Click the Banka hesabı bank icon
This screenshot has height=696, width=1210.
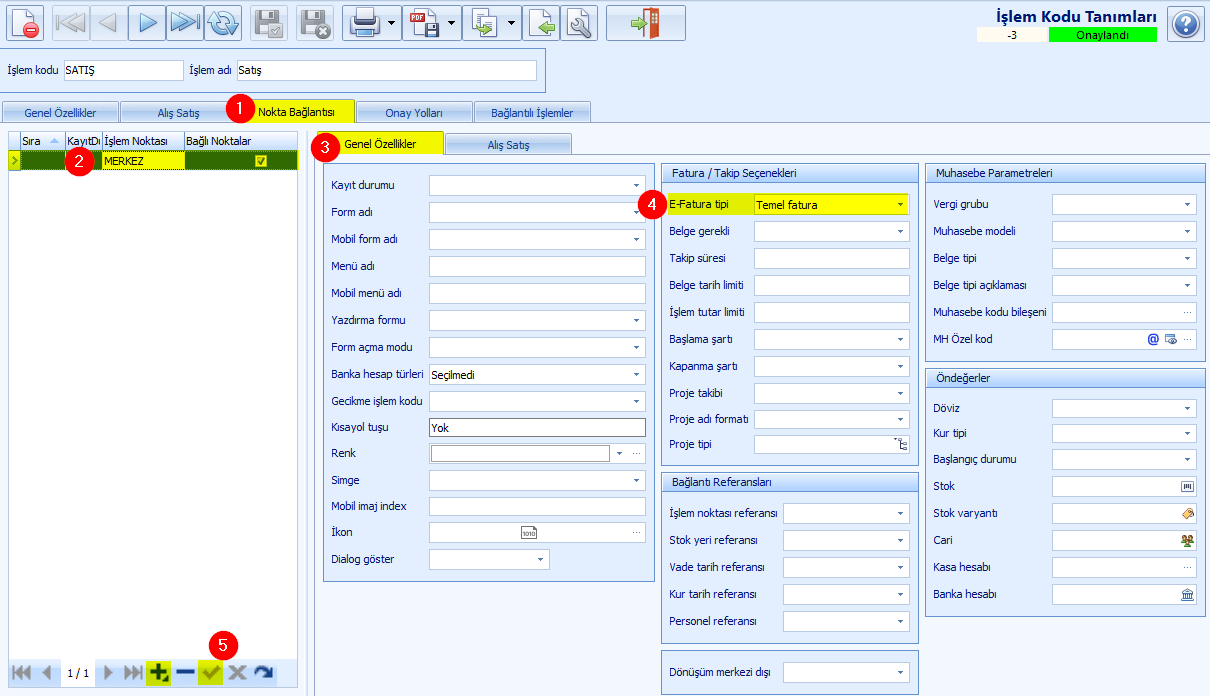[x=1188, y=594]
